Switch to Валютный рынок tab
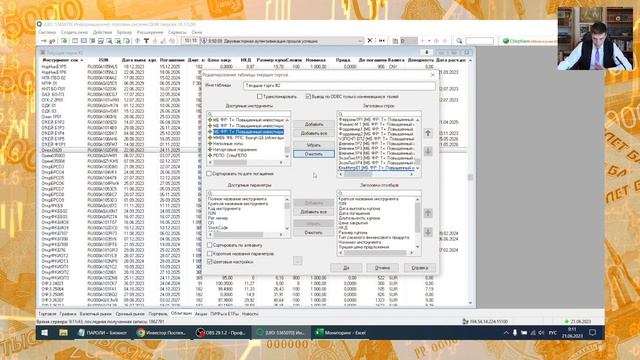Screen dimensions: 640x360 (96, 314)
